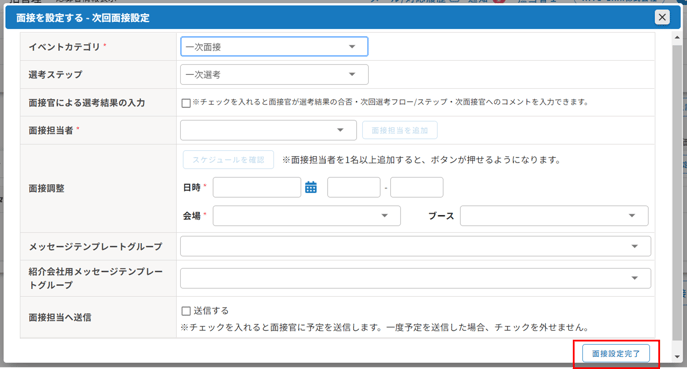
Task: Expand the メッセージテンプレートグループ dropdown
Action: [415, 246]
